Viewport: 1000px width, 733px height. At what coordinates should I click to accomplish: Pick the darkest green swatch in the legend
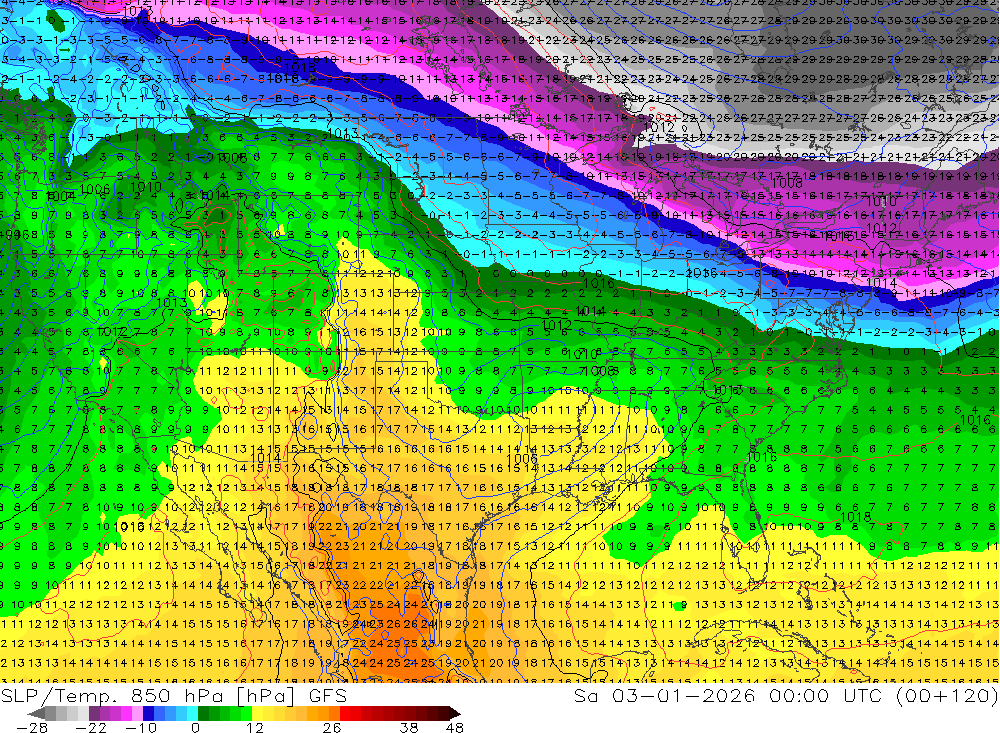click(x=203, y=713)
